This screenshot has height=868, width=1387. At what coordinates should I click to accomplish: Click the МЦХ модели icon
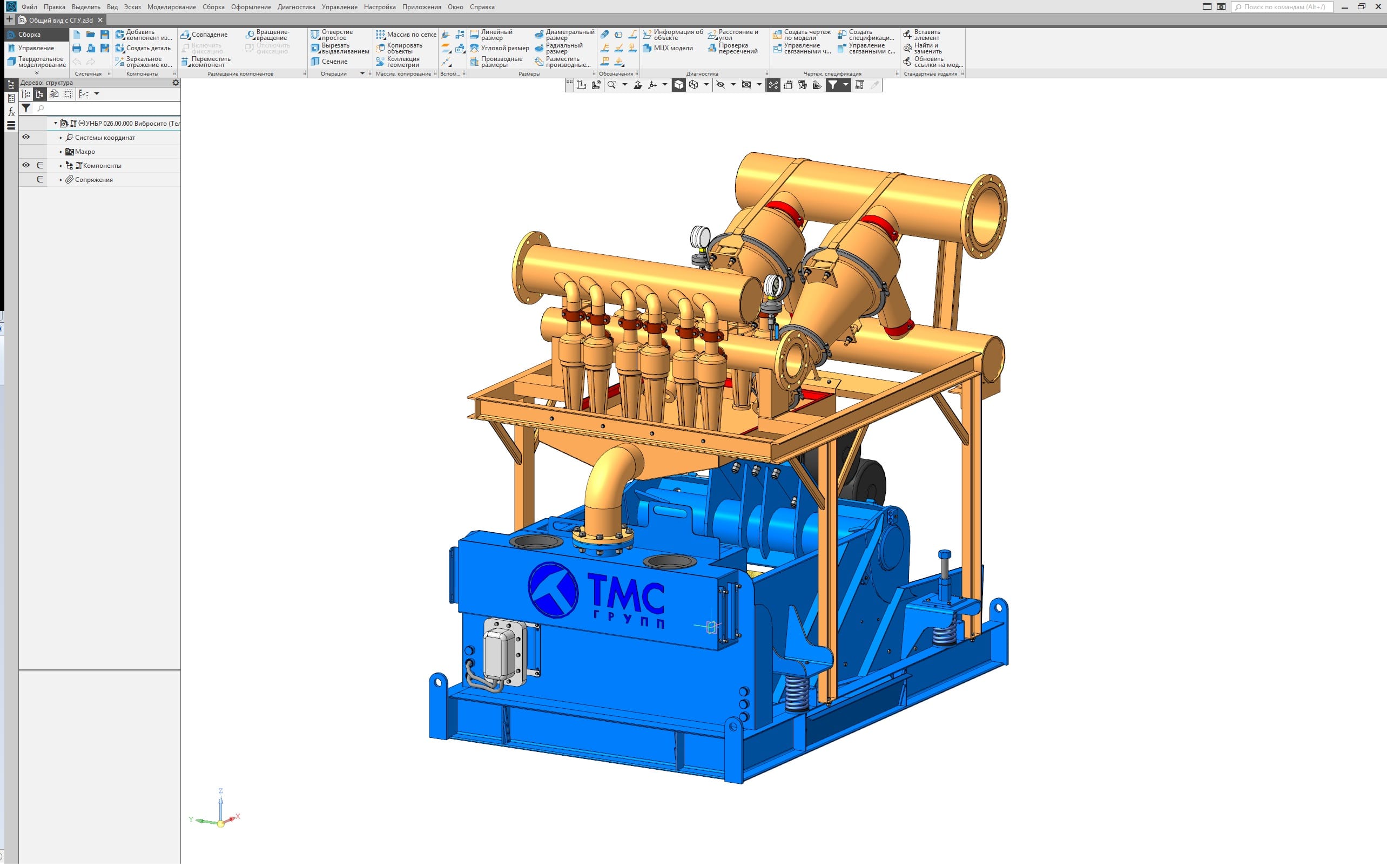click(x=647, y=48)
